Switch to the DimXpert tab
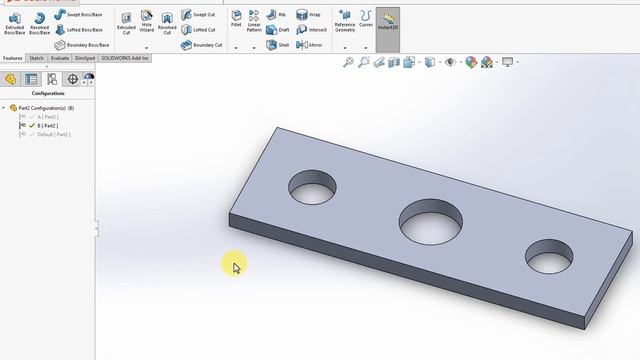 pyautogui.click(x=85, y=58)
